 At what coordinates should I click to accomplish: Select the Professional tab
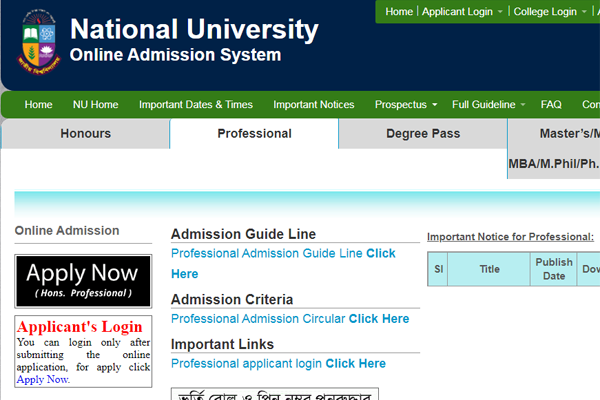(x=254, y=134)
